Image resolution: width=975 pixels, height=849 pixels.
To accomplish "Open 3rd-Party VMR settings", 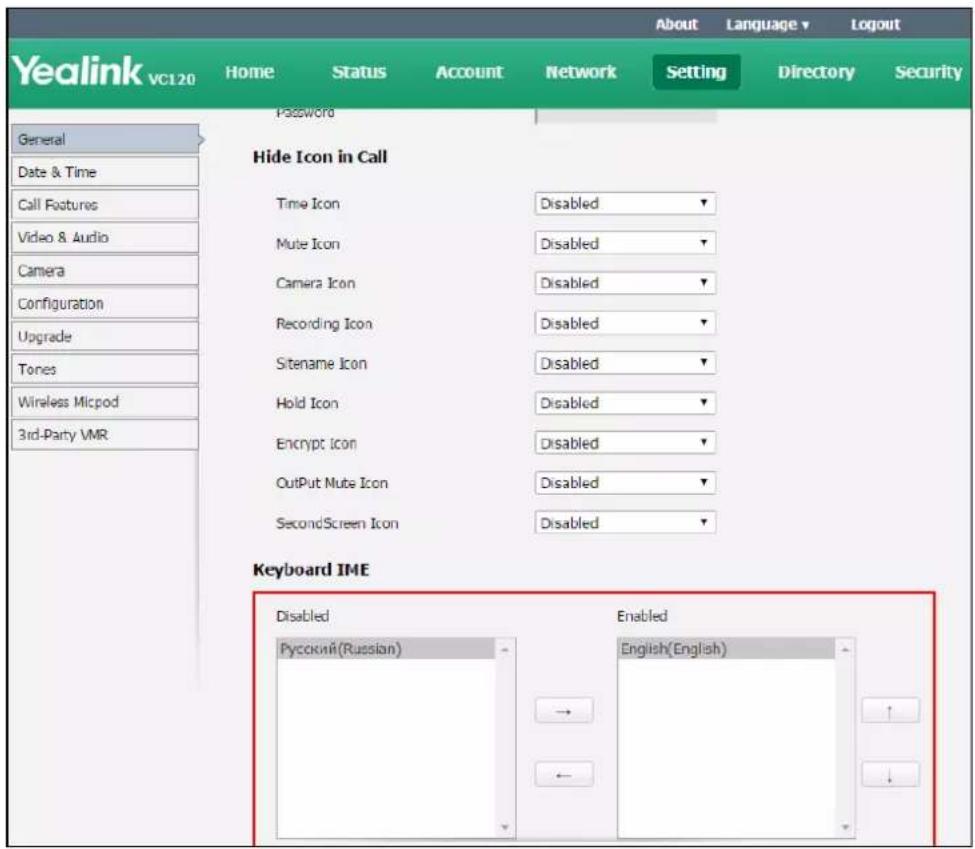I will tap(105, 435).
